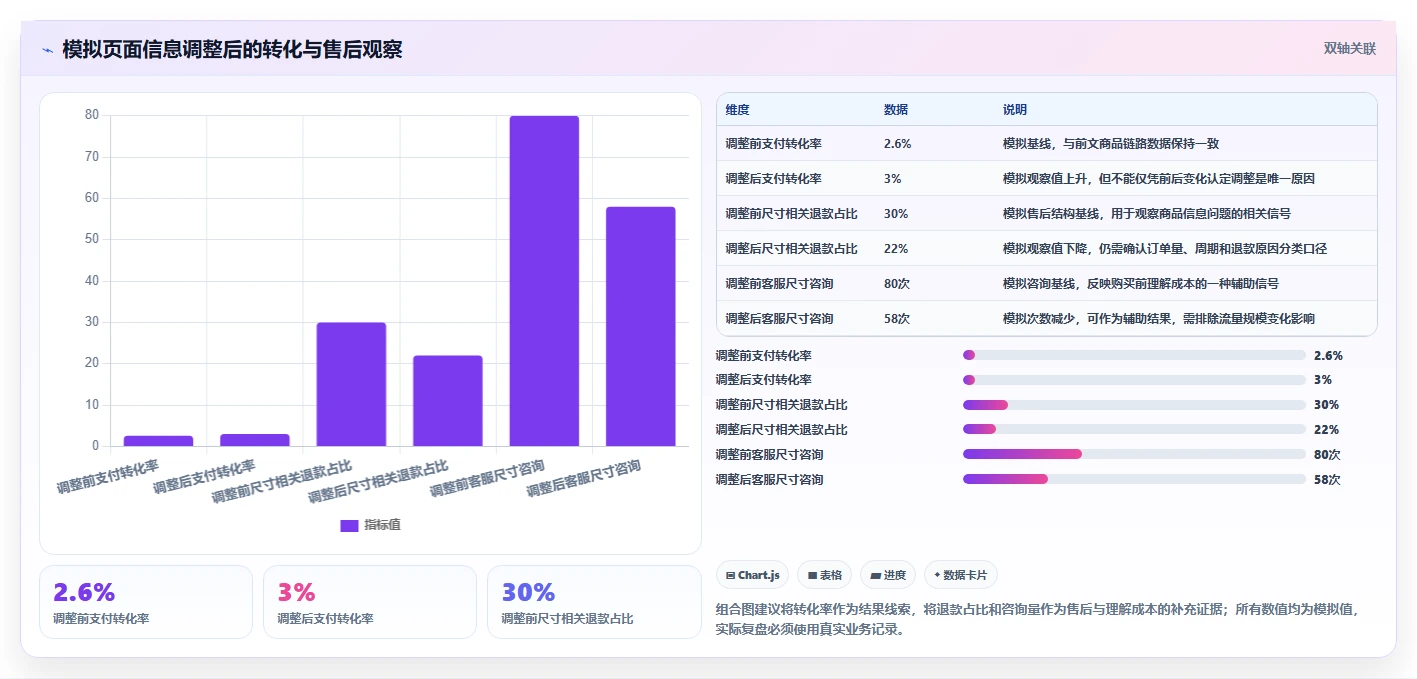Click the note starting 模拟次数减少
Viewport: 1417px width, 679px height.
(x=1159, y=319)
